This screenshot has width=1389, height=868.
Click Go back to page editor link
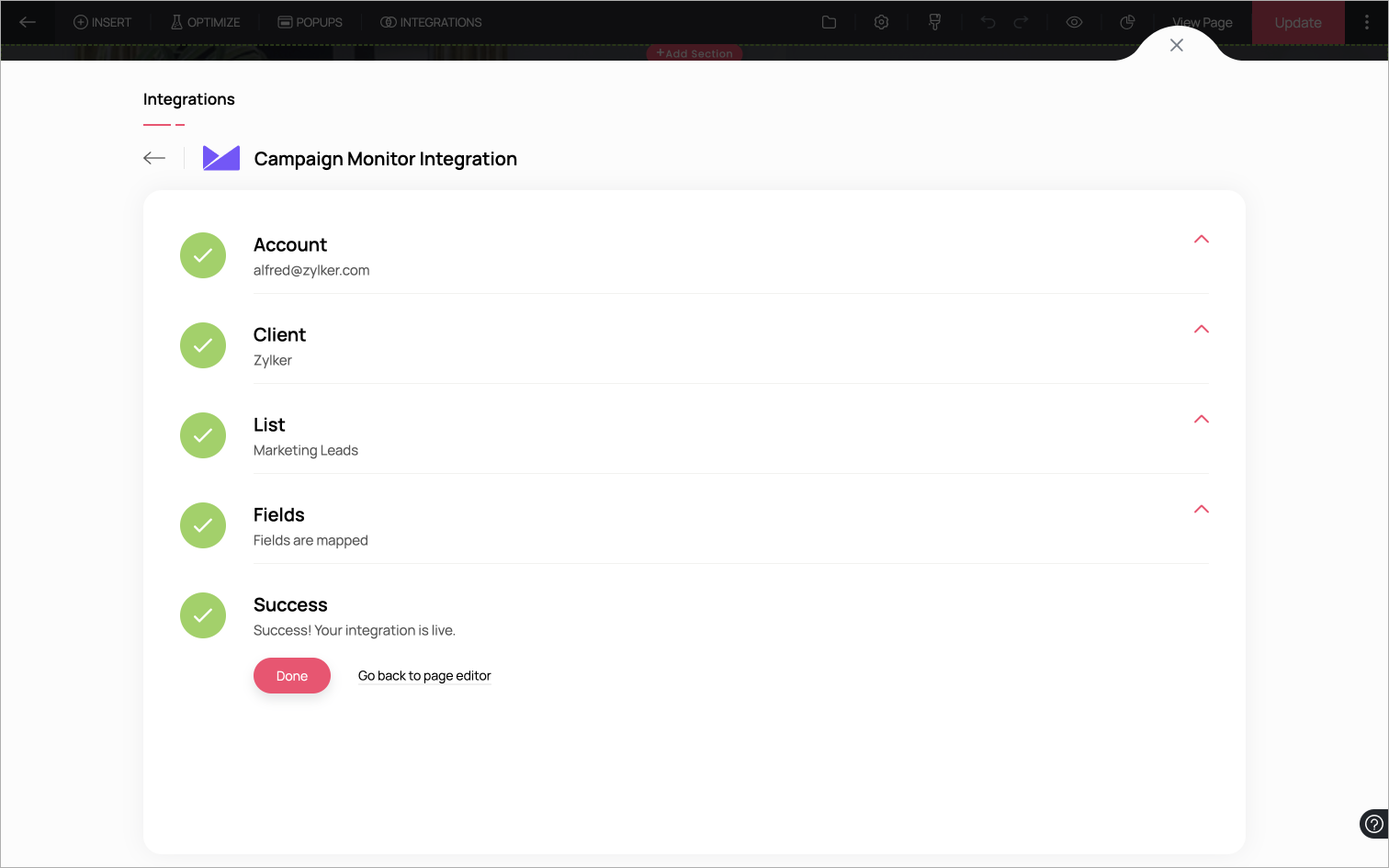coord(424,676)
